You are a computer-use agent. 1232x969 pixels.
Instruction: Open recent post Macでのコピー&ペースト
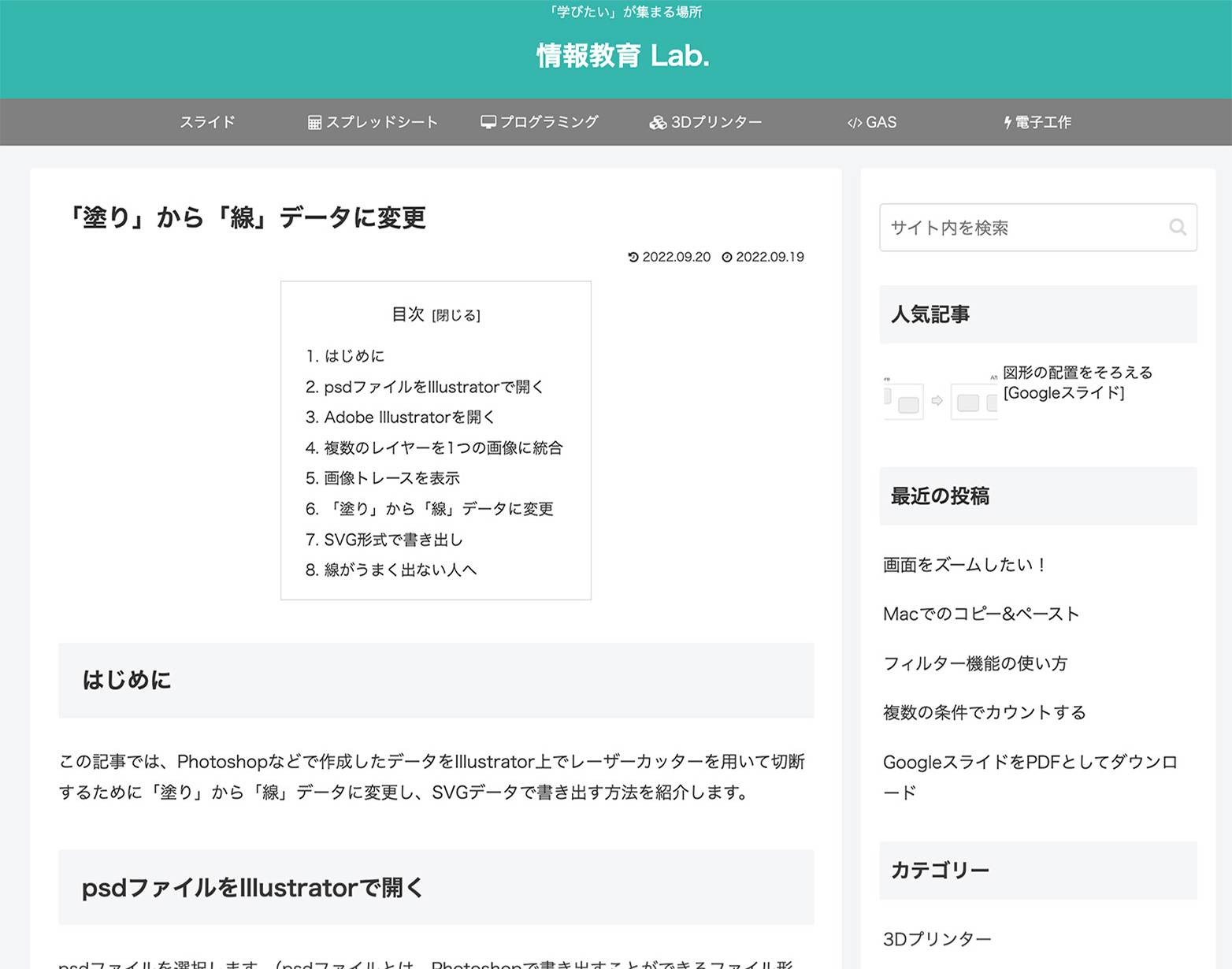(x=981, y=614)
